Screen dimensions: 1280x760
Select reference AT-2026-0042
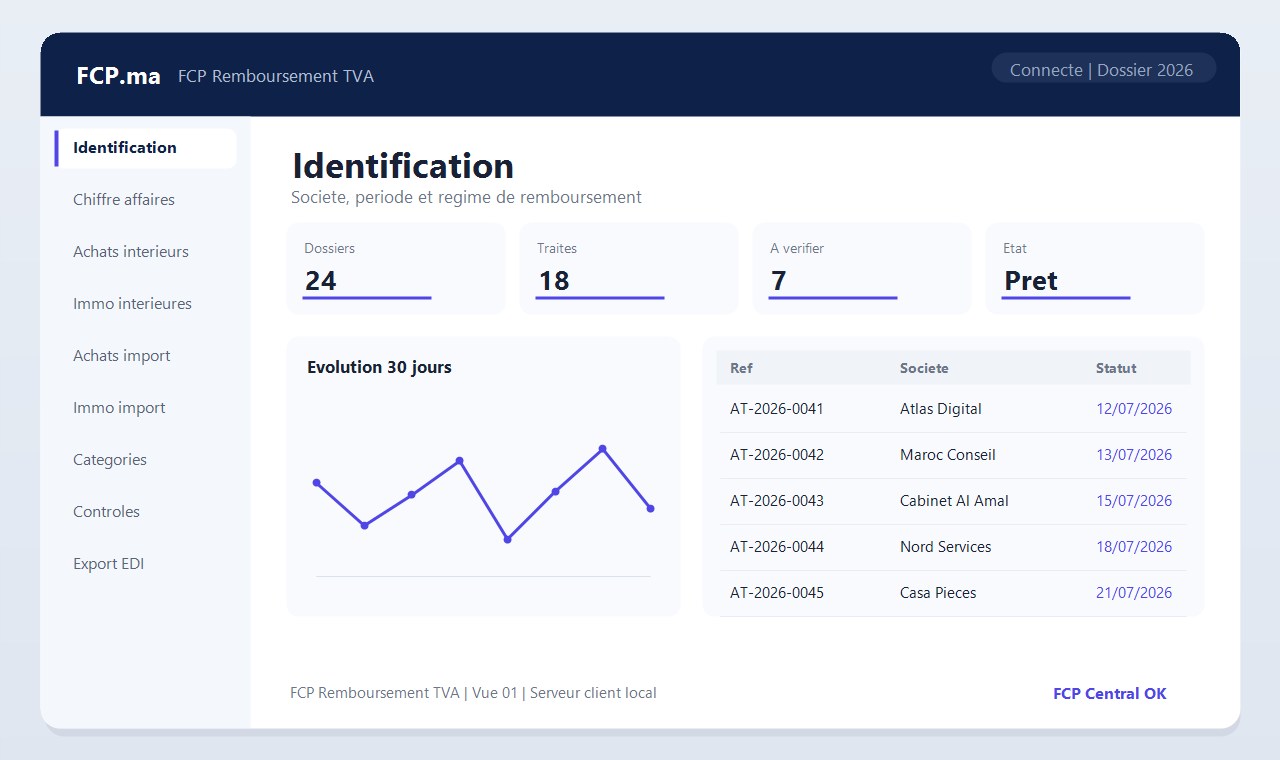coord(777,455)
